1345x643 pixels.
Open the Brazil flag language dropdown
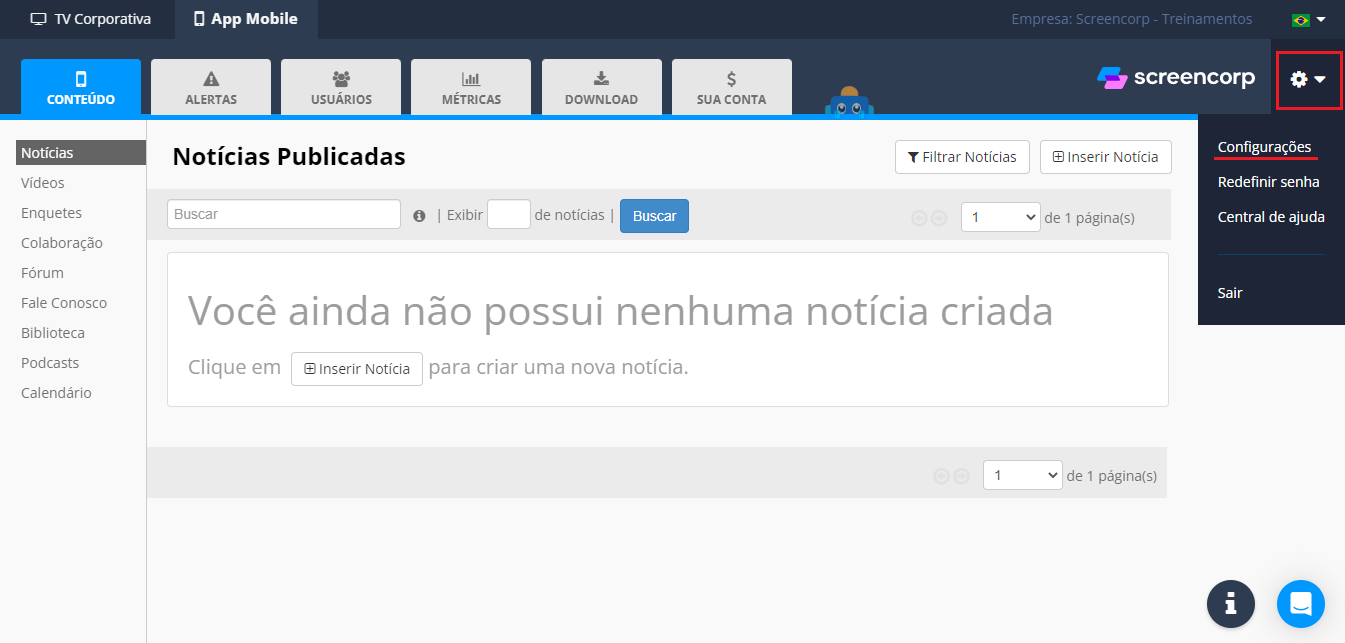click(x=1308, y=19)
